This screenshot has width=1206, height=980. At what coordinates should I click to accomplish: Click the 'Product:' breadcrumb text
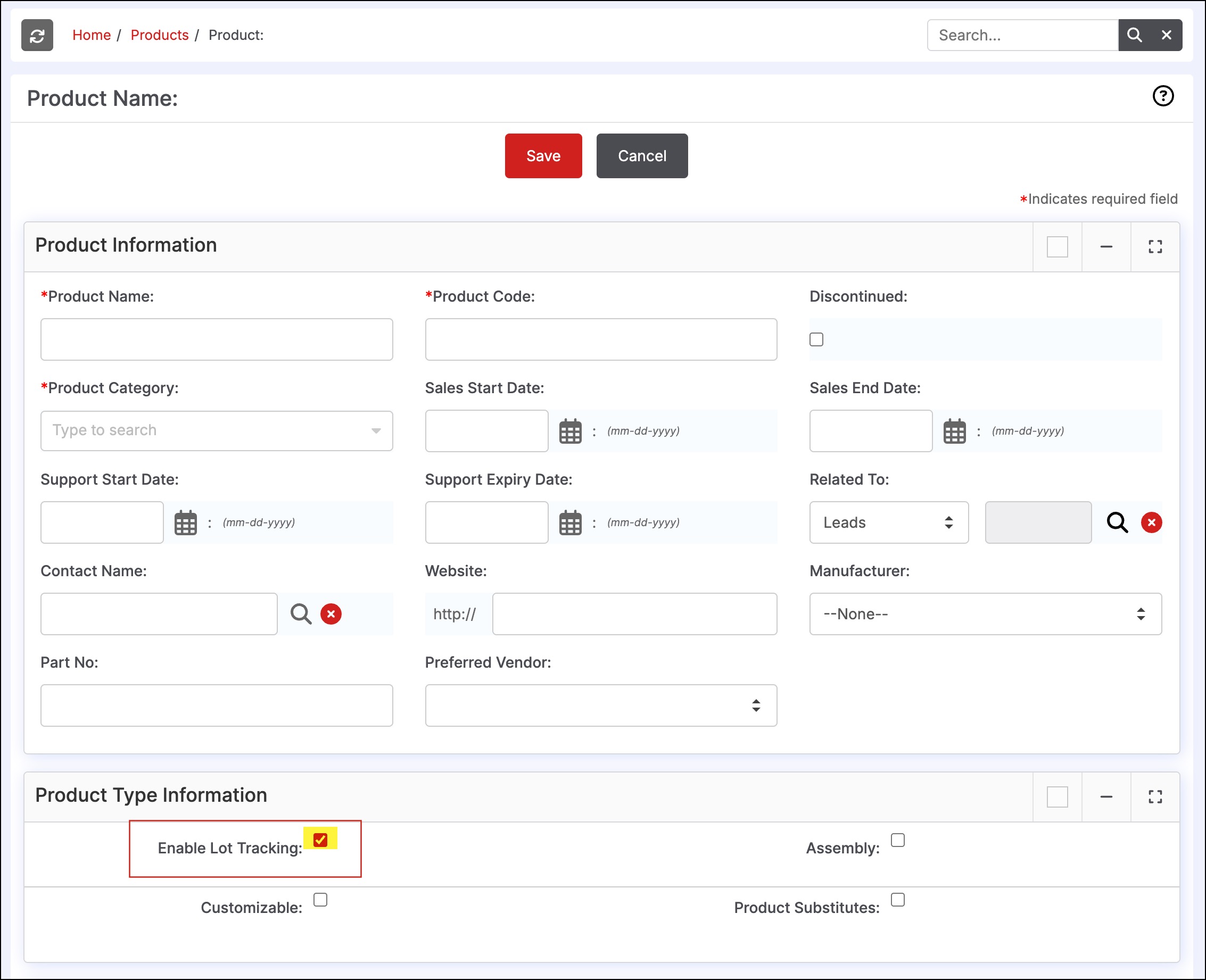(x=236, y=35)
